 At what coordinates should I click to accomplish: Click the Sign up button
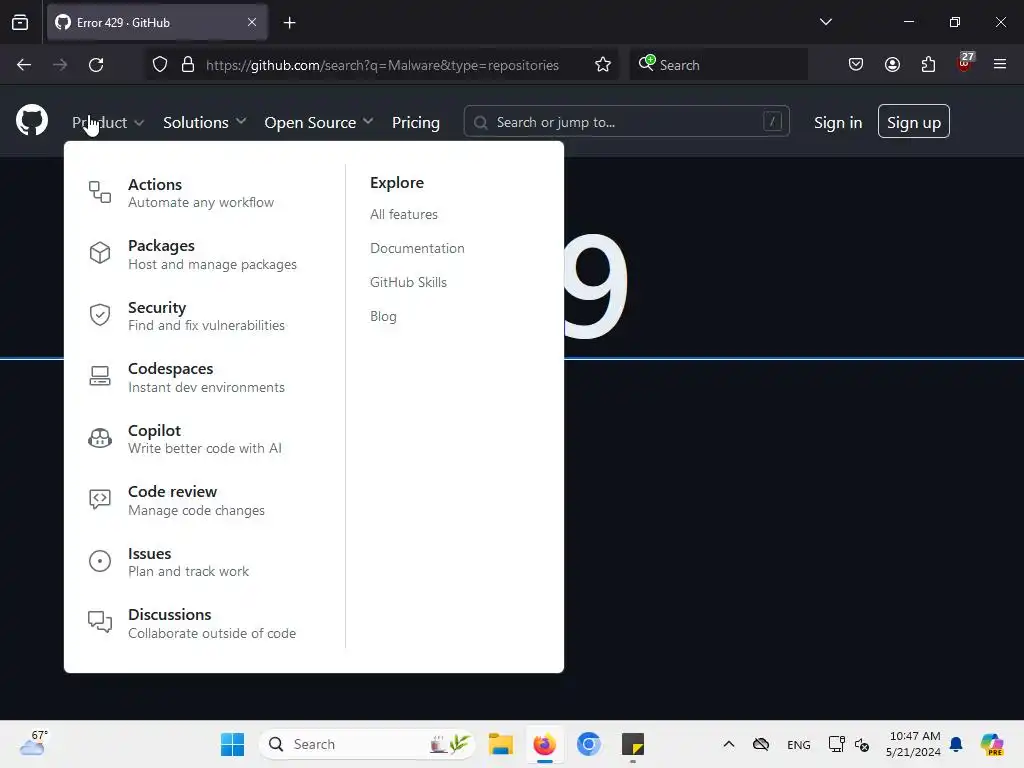(x=914, y=121)
